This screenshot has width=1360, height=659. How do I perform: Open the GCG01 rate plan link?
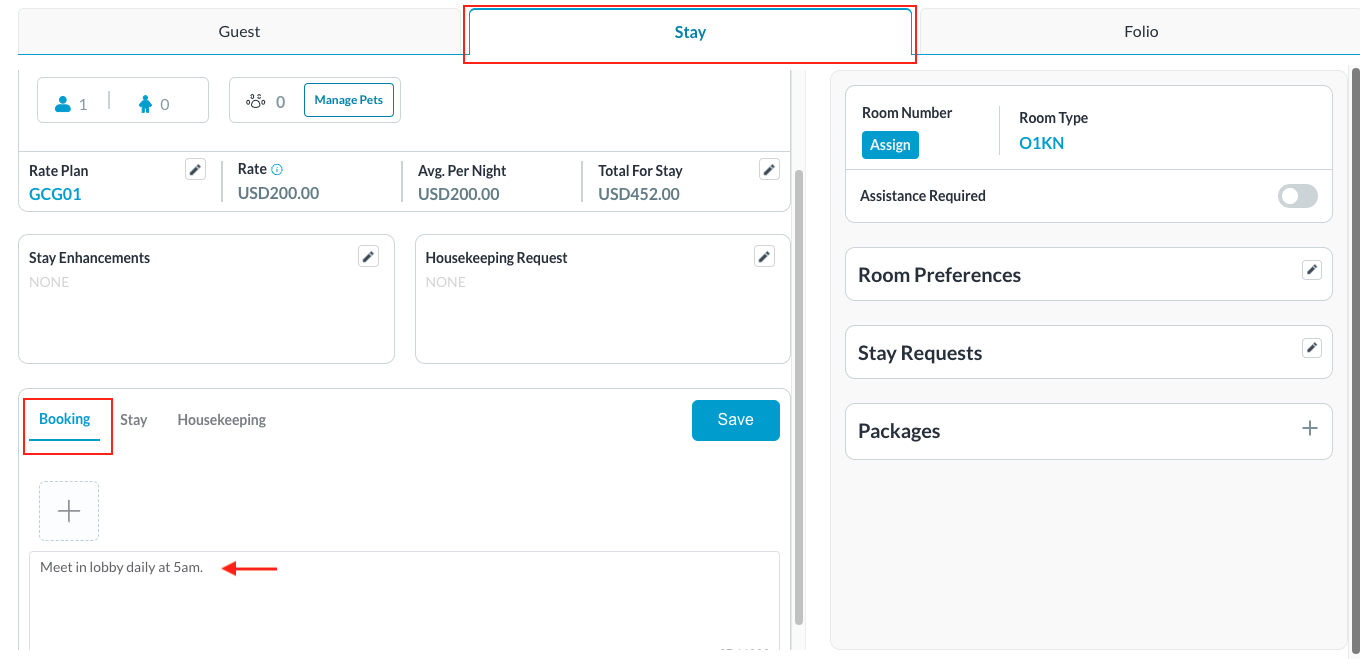tap(55, 194)
